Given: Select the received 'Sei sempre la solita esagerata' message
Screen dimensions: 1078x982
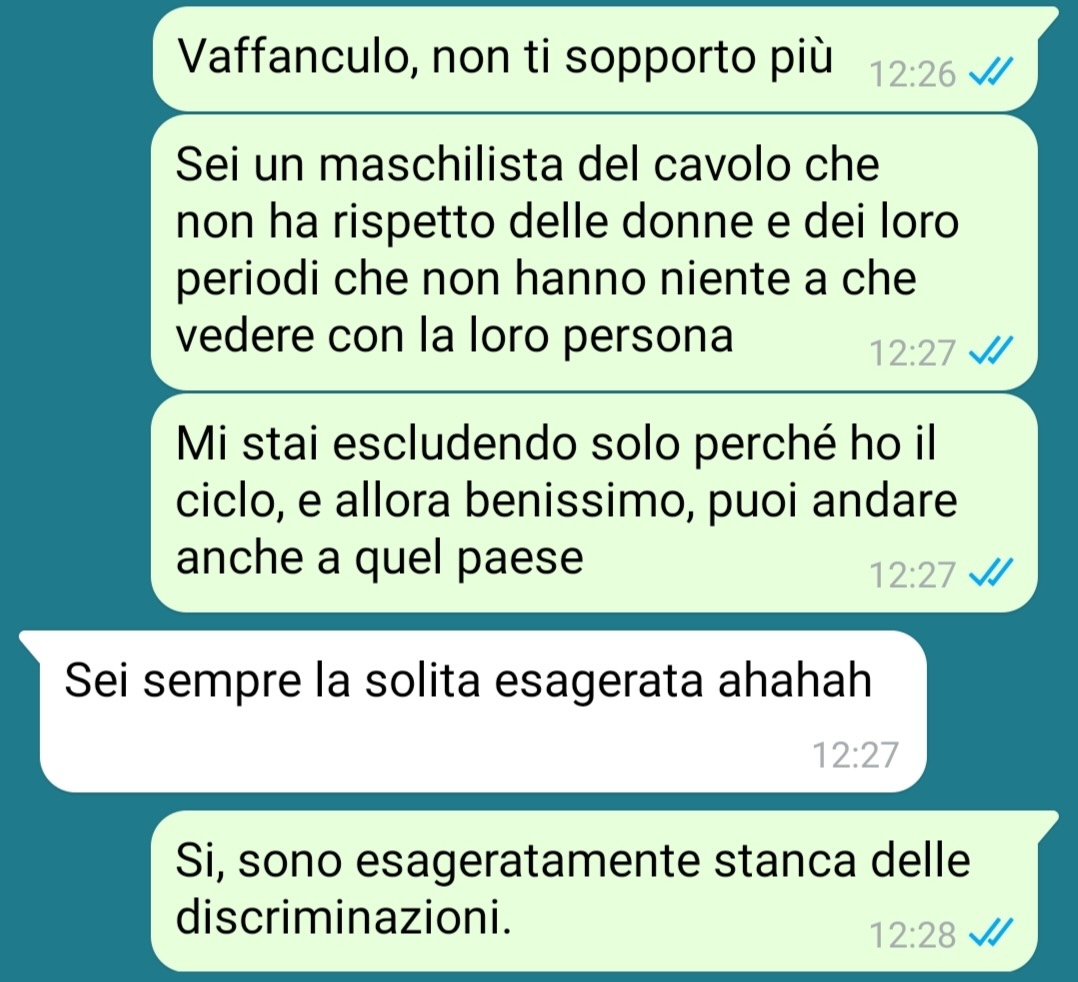Looking at the screenshot, I should pyautogui.click(x=474, y=711).
